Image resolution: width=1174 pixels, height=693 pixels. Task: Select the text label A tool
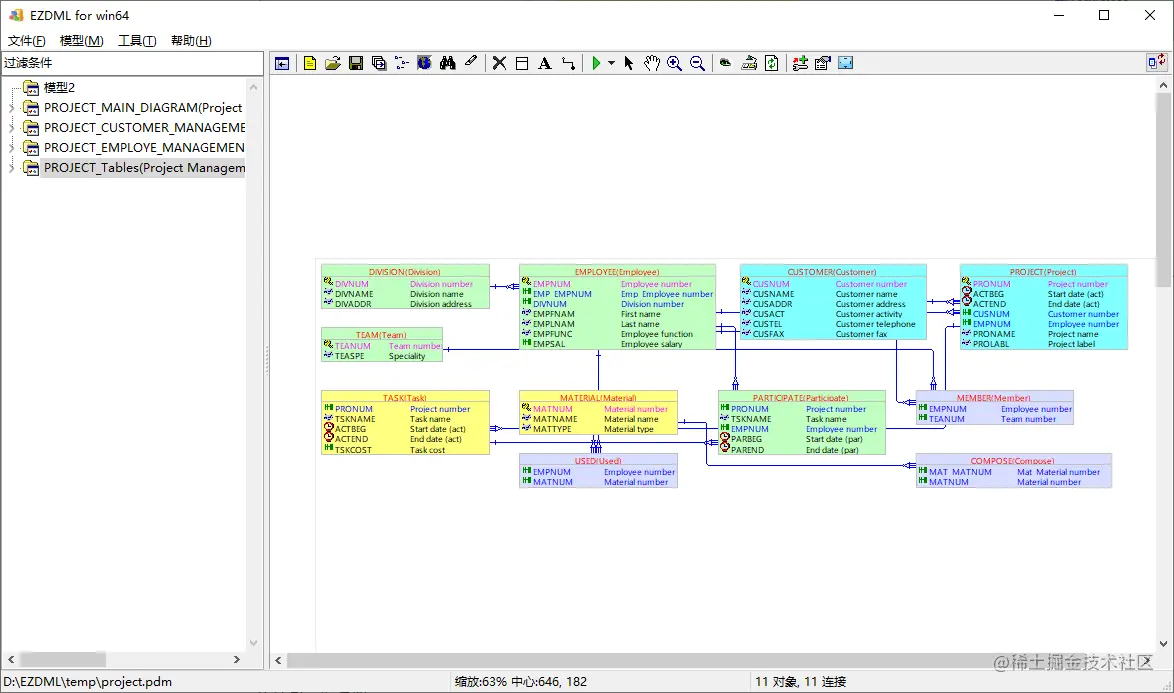[x=545, y=64]
